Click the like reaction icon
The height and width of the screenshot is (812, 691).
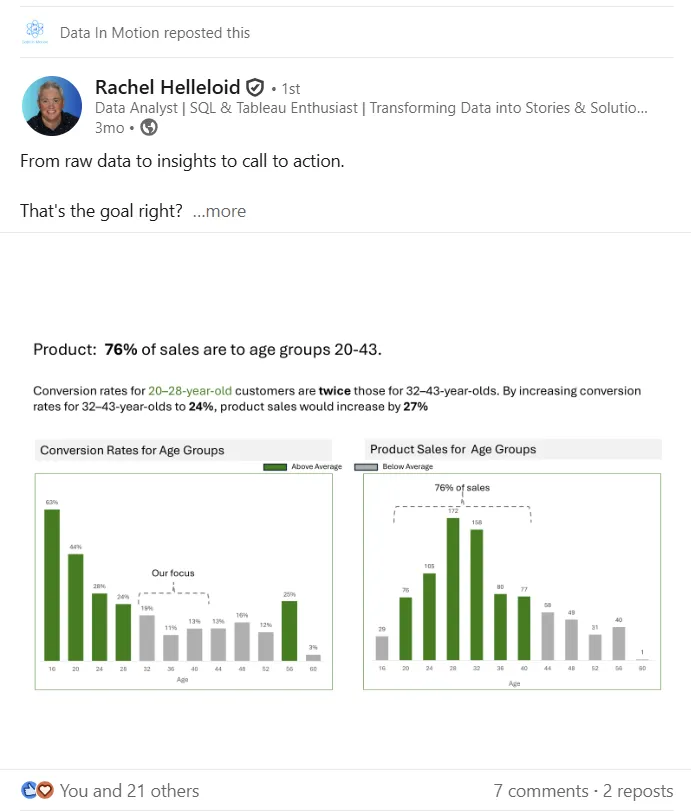point(29,790)
